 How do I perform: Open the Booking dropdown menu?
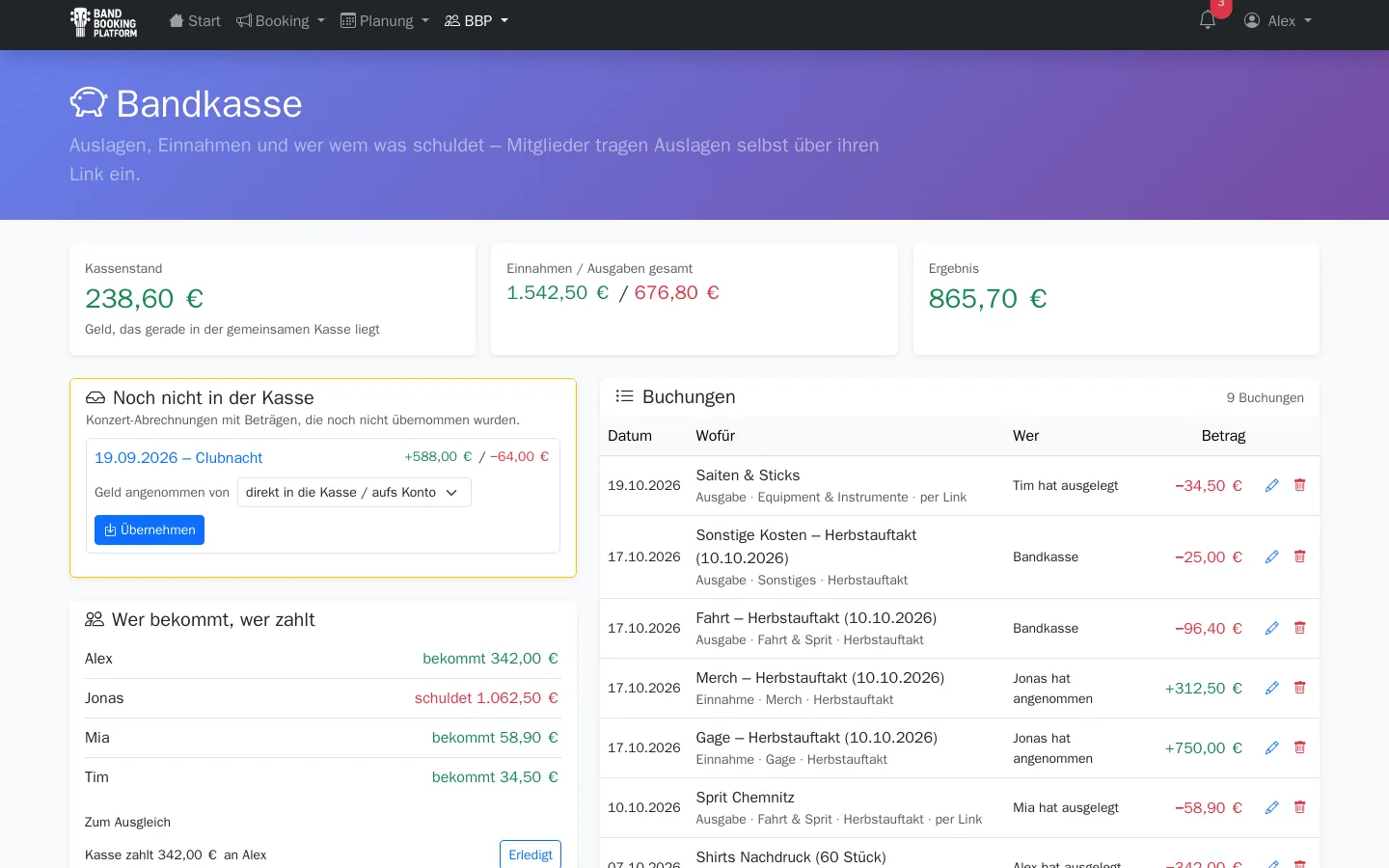281,20
